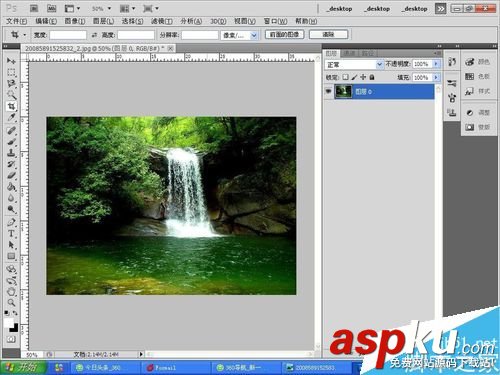Select the Lasso tool
This screenshot has width=500, height=375.
(11, 83)
